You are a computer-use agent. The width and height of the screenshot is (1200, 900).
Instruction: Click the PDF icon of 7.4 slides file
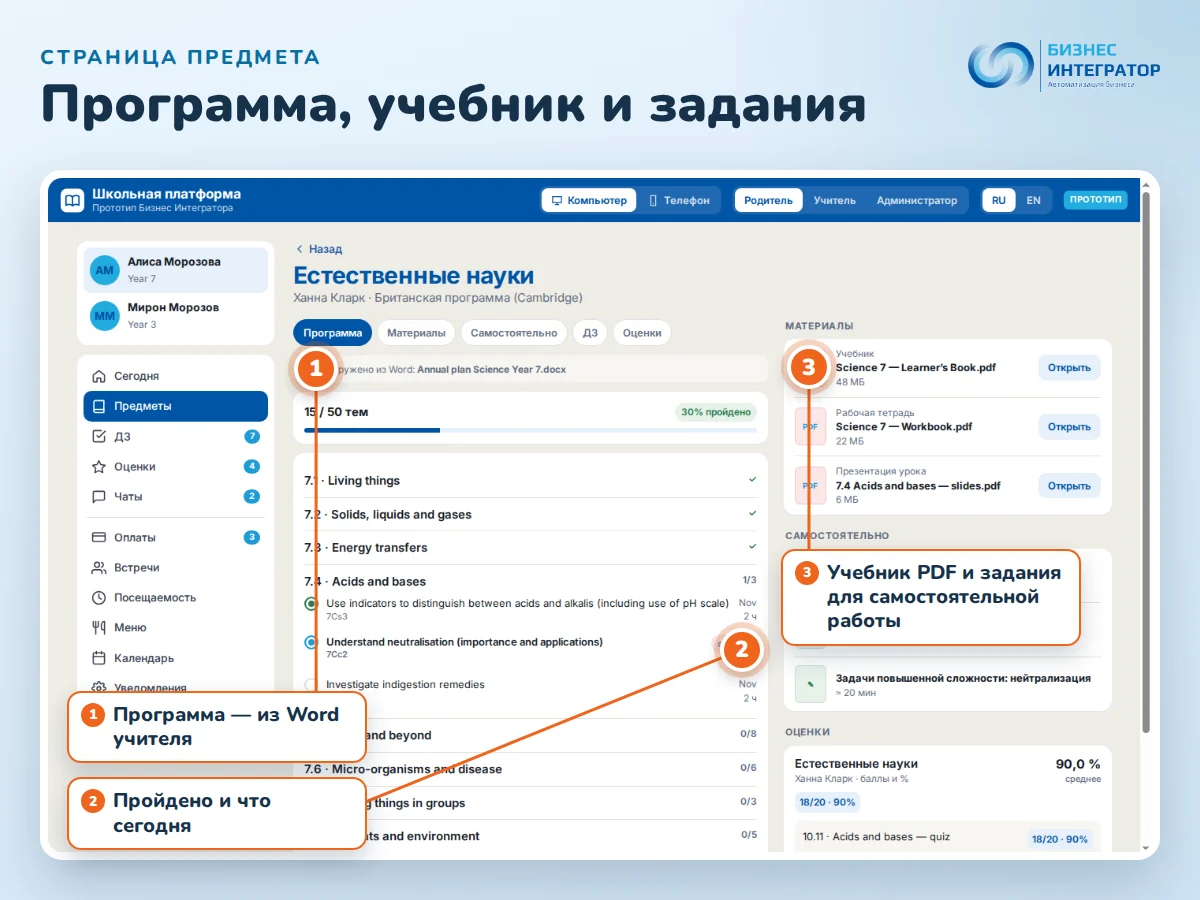click(x=810, y=485)
